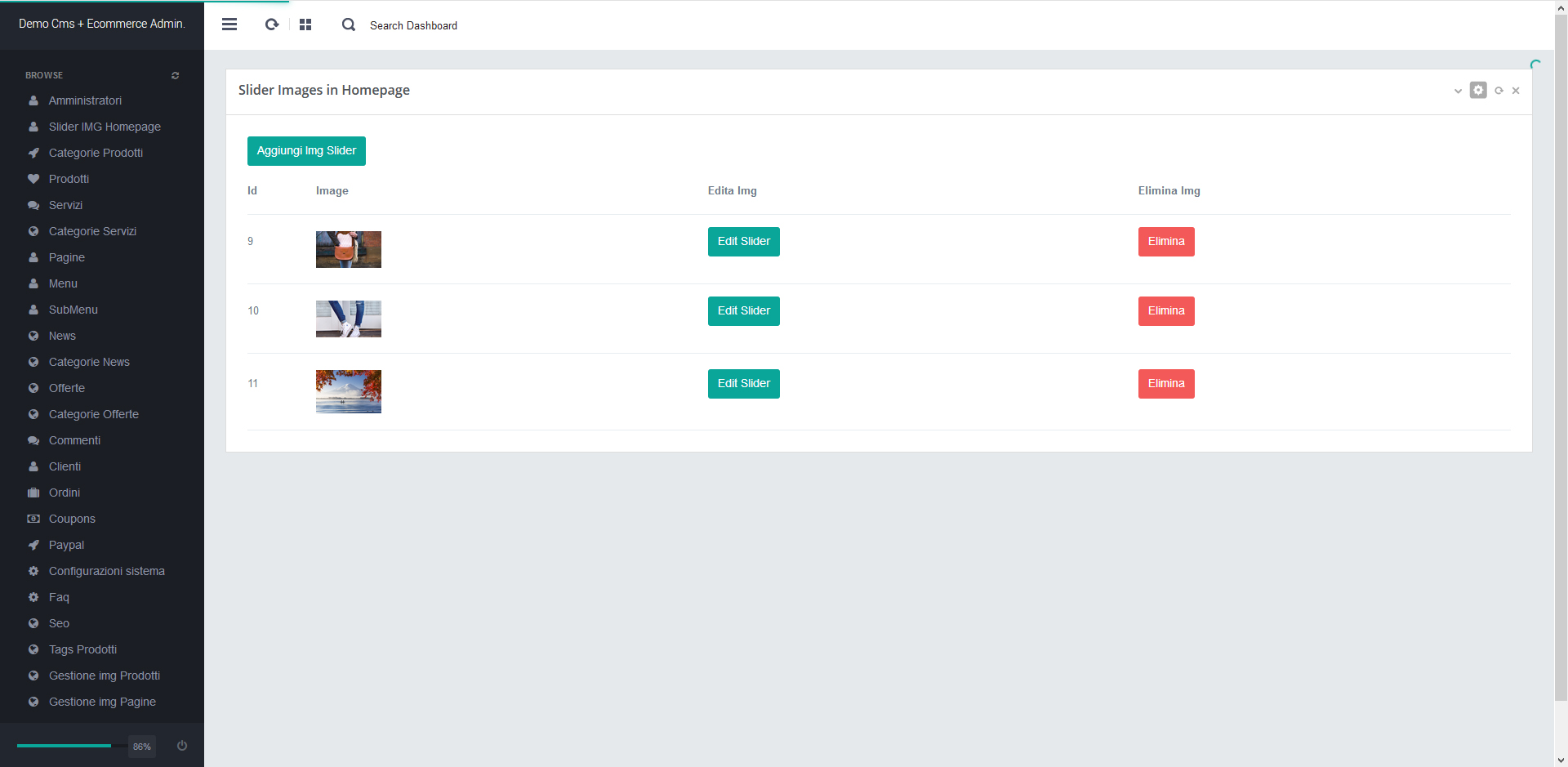Viewport: 1568px width, 767px height.
Task: Refresh the Browse sidebar list
Action: click(175, 75)
